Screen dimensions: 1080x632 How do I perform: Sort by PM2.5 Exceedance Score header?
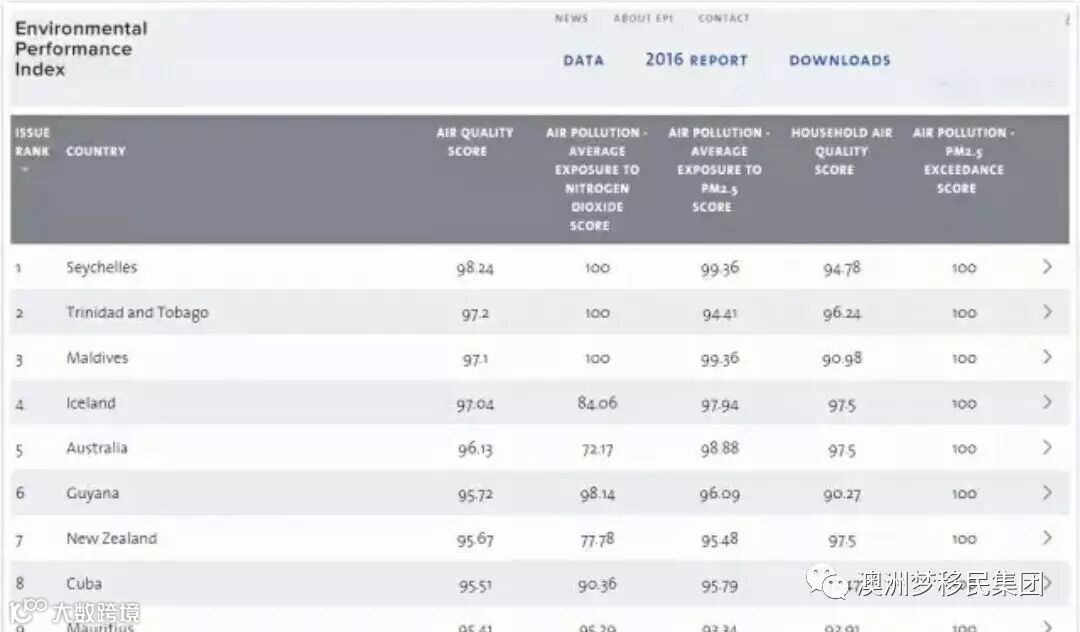[963, 160]
